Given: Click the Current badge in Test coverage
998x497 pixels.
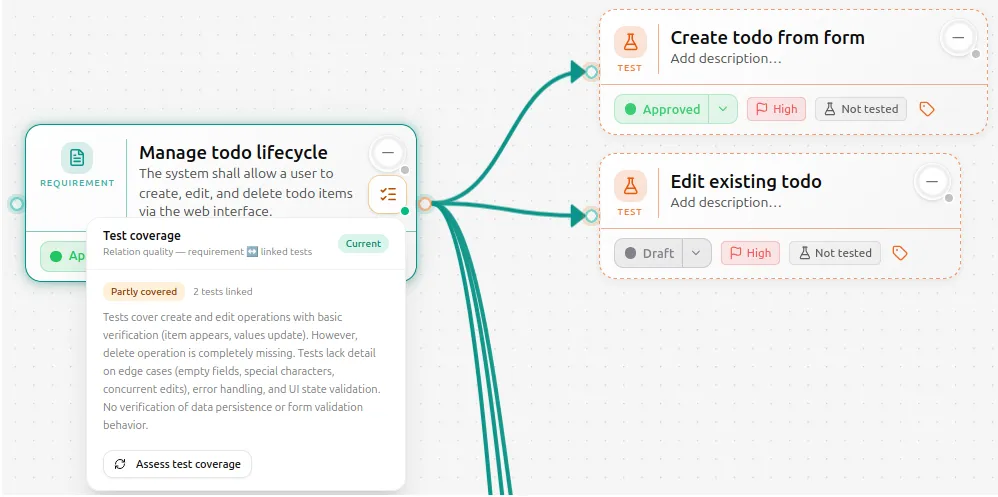Looking at the screenshot, I should 363,244.
